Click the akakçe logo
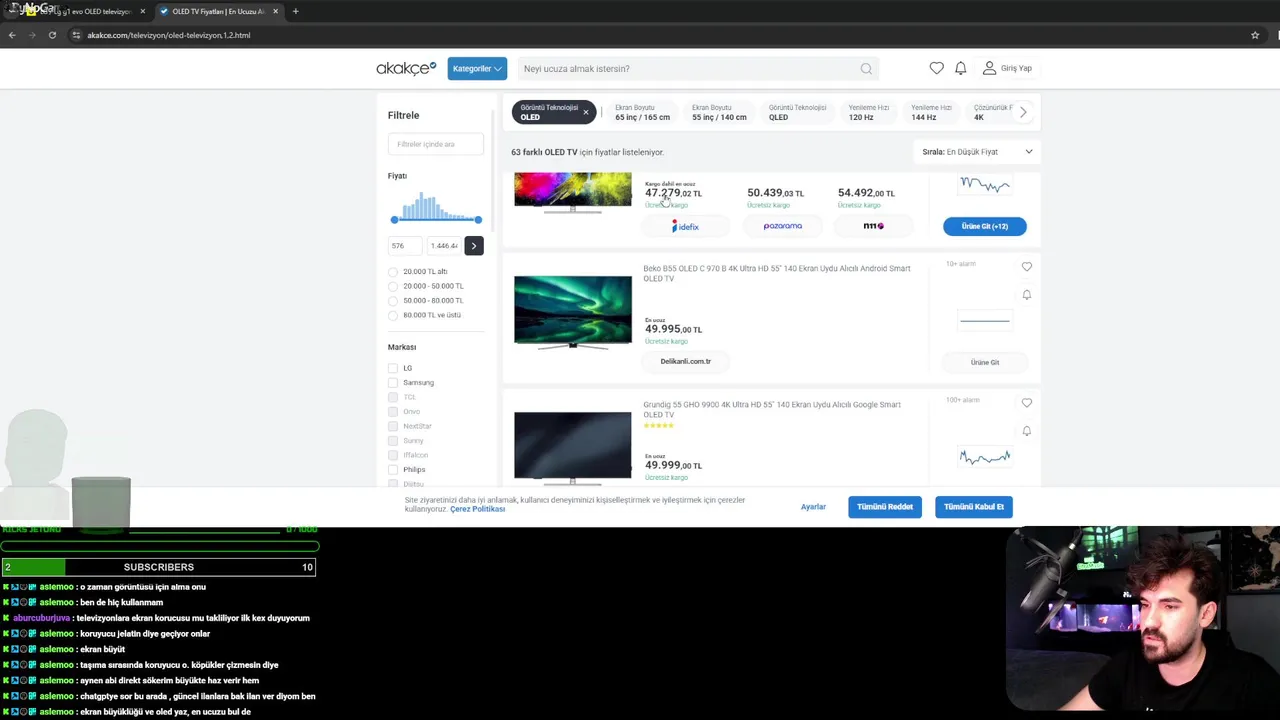 pyautogui.click(x=406, y=68)
